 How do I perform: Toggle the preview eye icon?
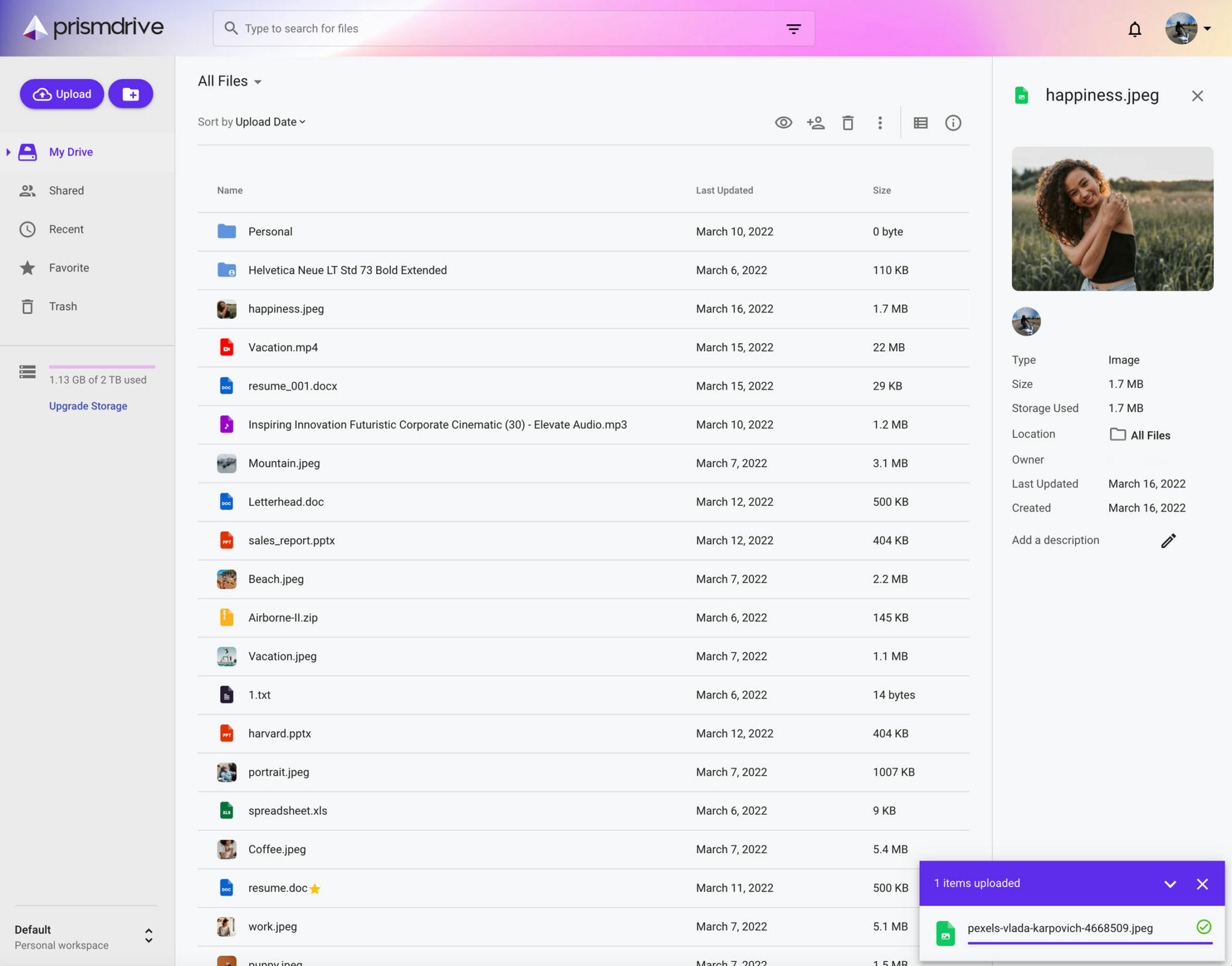tap(783, 122)
